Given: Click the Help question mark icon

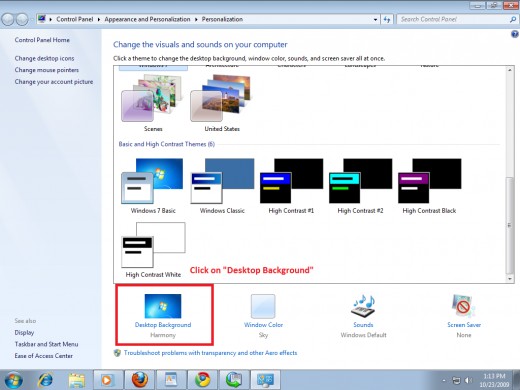Looking at the screenshot, I should tap(515, 34).
